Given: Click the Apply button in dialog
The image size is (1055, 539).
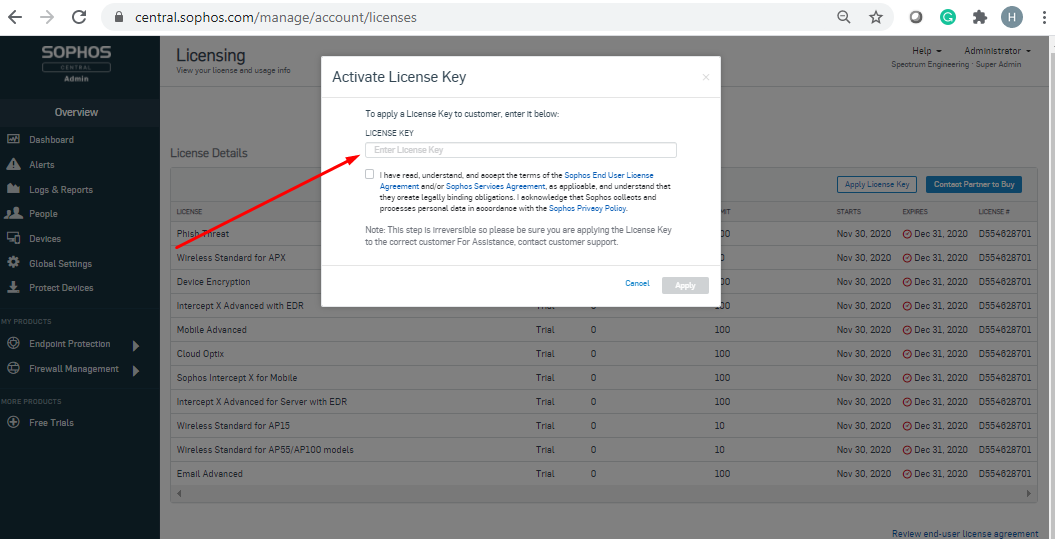Looking at the screenshot, I should pyautogui.click(x=685, y=285).
